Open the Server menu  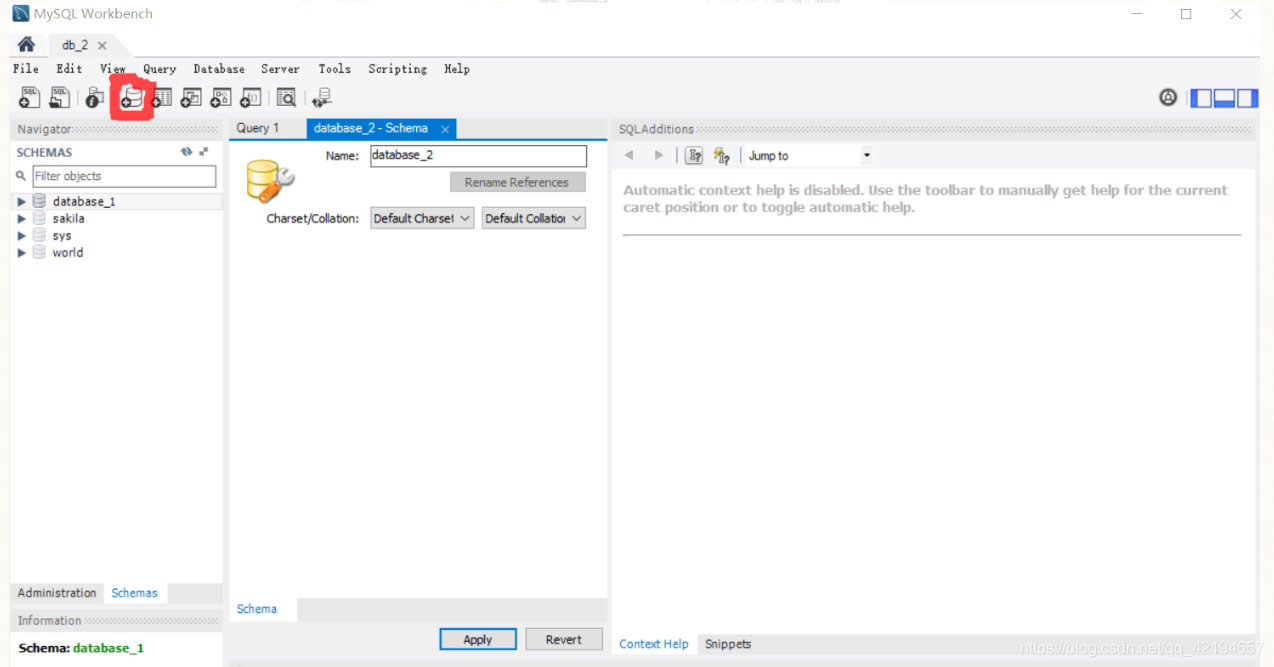[x=280, y=69]
